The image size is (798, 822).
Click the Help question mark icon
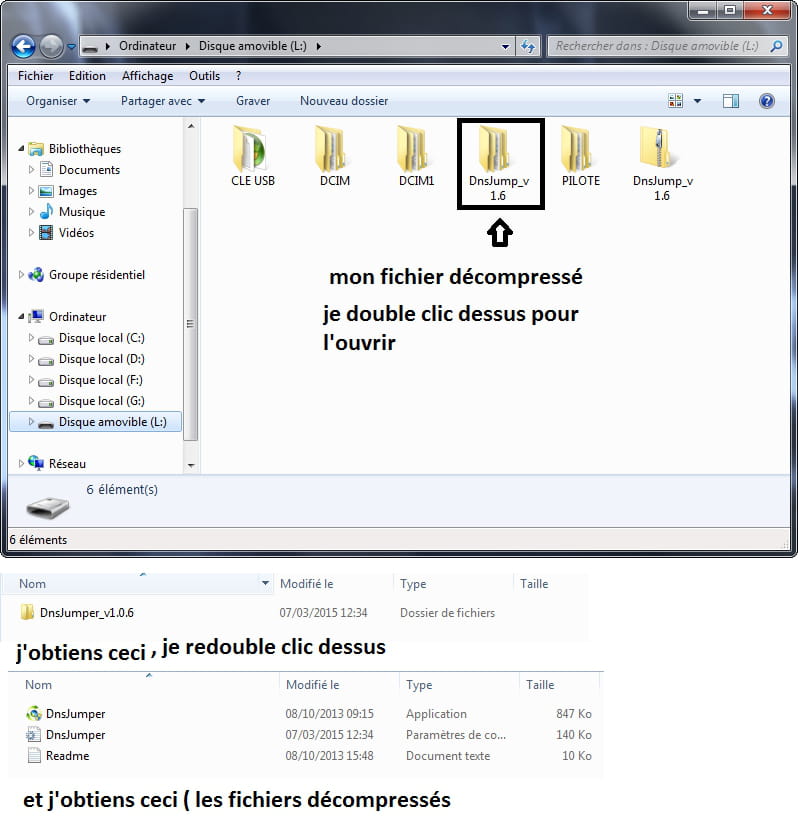767,101
